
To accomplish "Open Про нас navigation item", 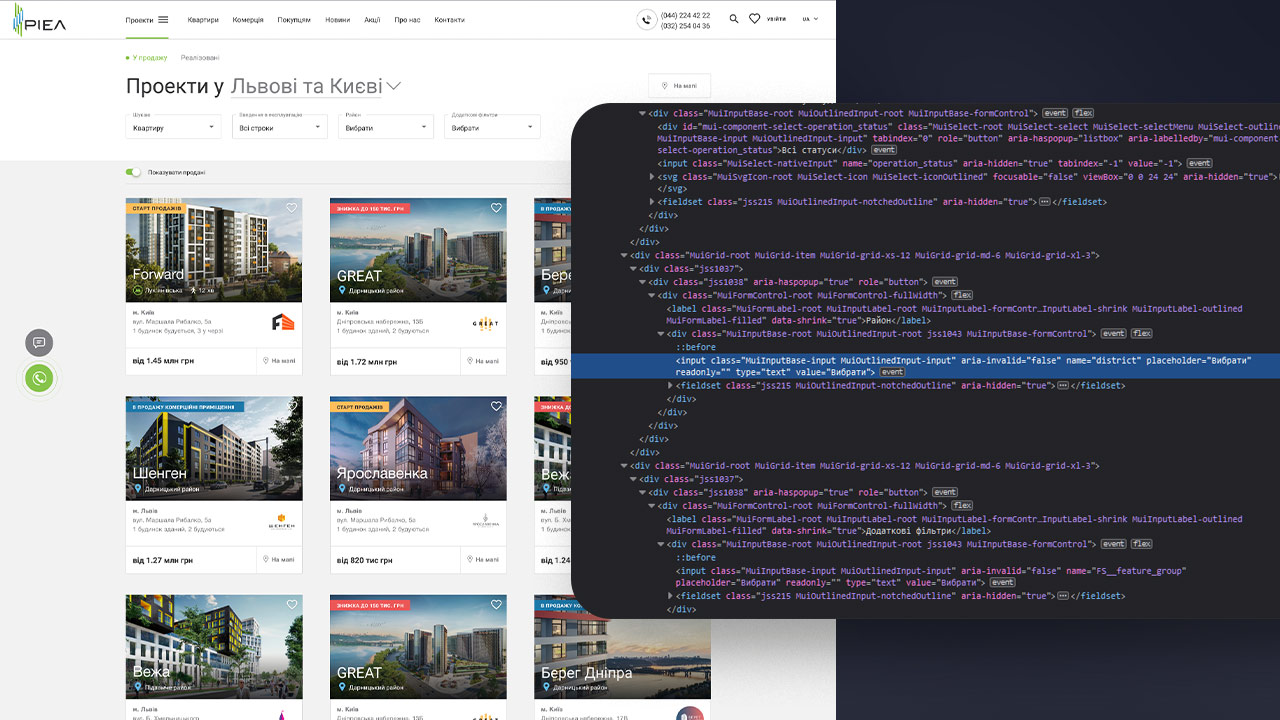I will click(x=407, y=20).
